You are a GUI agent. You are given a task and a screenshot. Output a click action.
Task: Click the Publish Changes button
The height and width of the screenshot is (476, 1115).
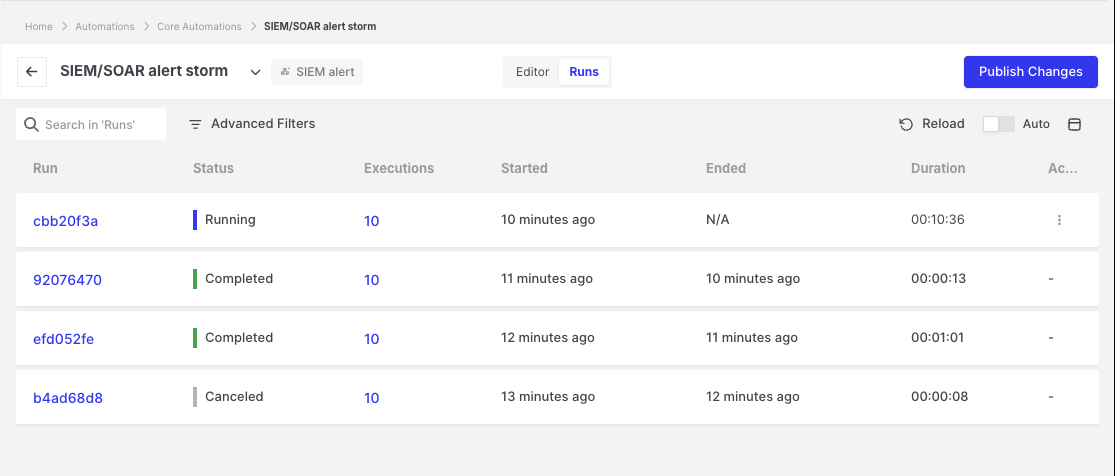click(1030, 72)
